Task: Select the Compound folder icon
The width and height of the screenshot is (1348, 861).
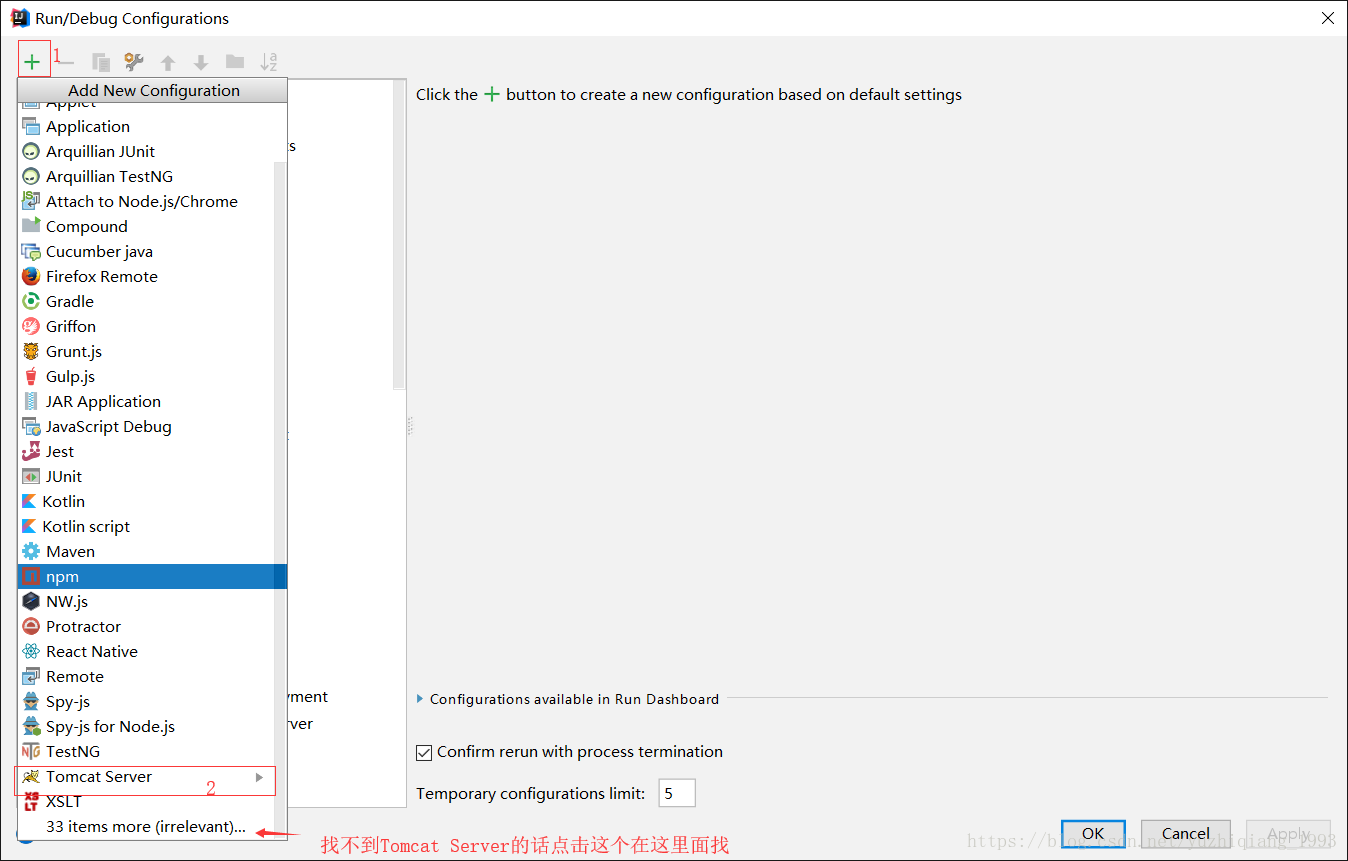Action: click(31, 226)
